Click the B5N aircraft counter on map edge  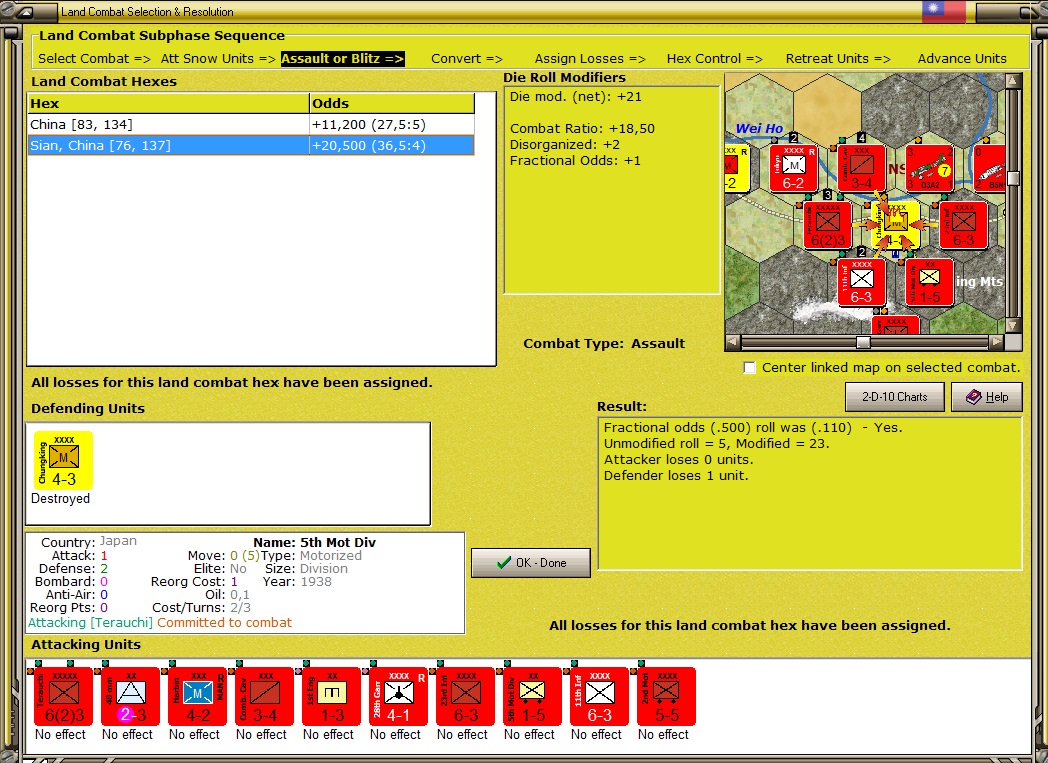(989, 168)
